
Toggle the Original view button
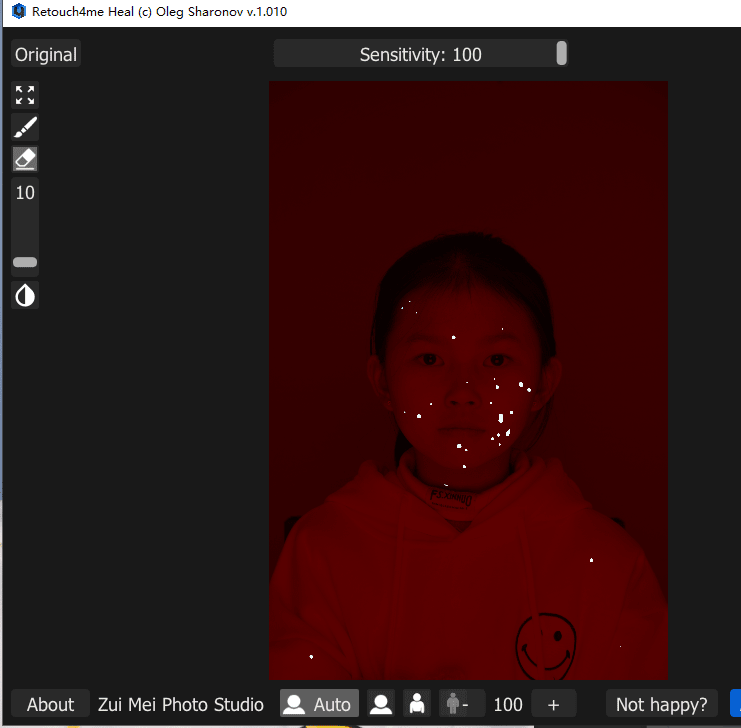(46, 54)
